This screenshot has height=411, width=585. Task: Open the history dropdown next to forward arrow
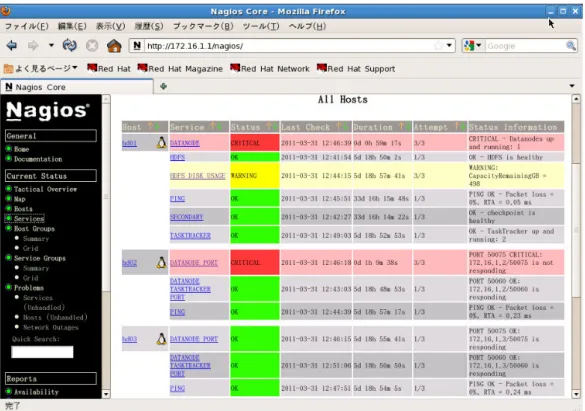pyautogui.click(x=51, y=46)
